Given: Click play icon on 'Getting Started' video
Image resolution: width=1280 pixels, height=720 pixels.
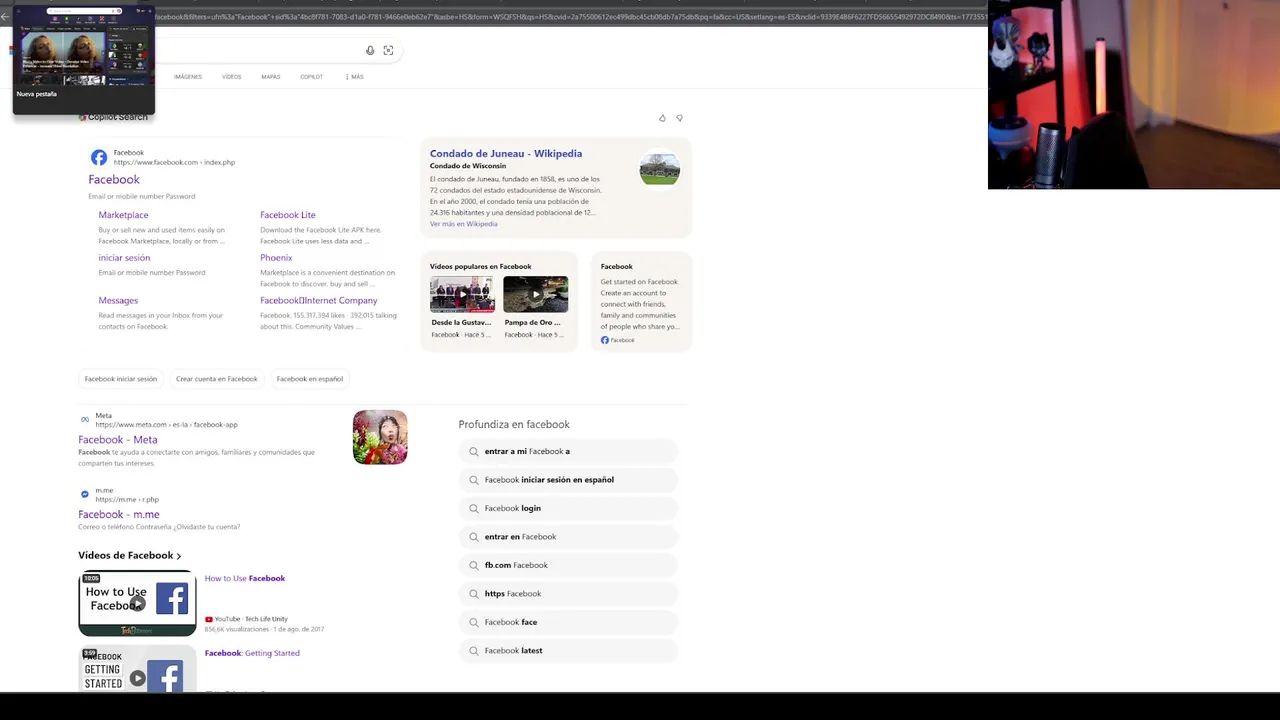Looking at the screenshot, I should point(138,678).
